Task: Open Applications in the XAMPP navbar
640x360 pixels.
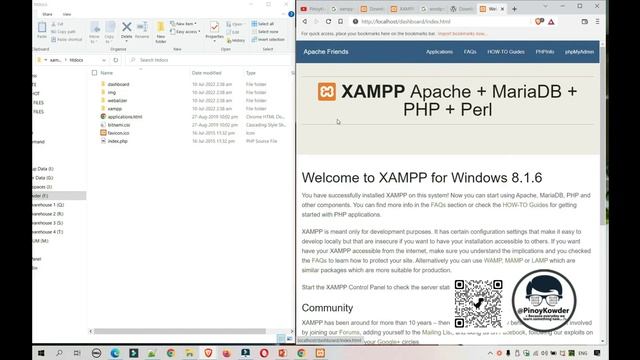Action: pos(439,52)
